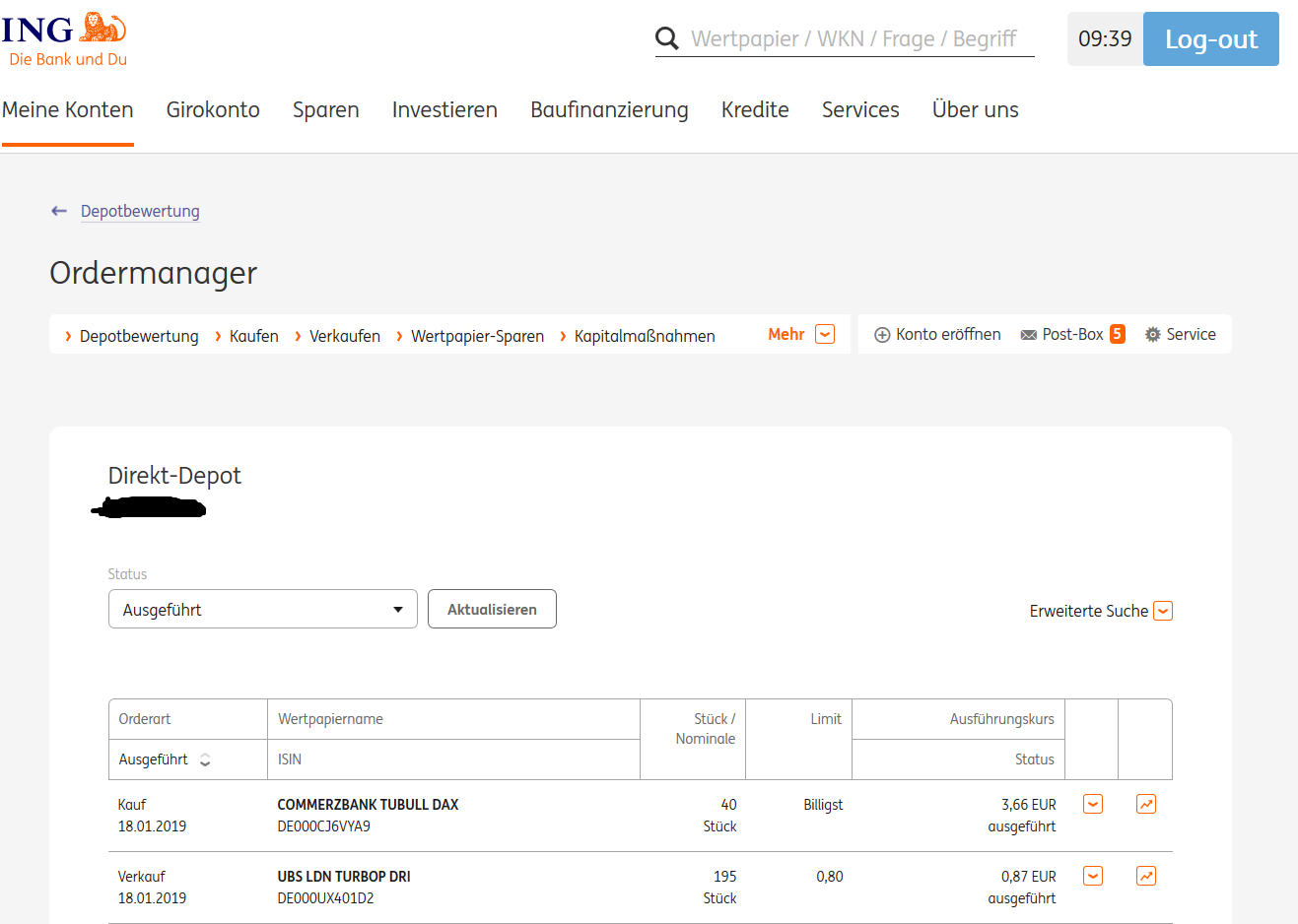1298x924 pixels.
Task: Open the Status dropdown showing Ausgeführt
Action: (x=262, y=610)
